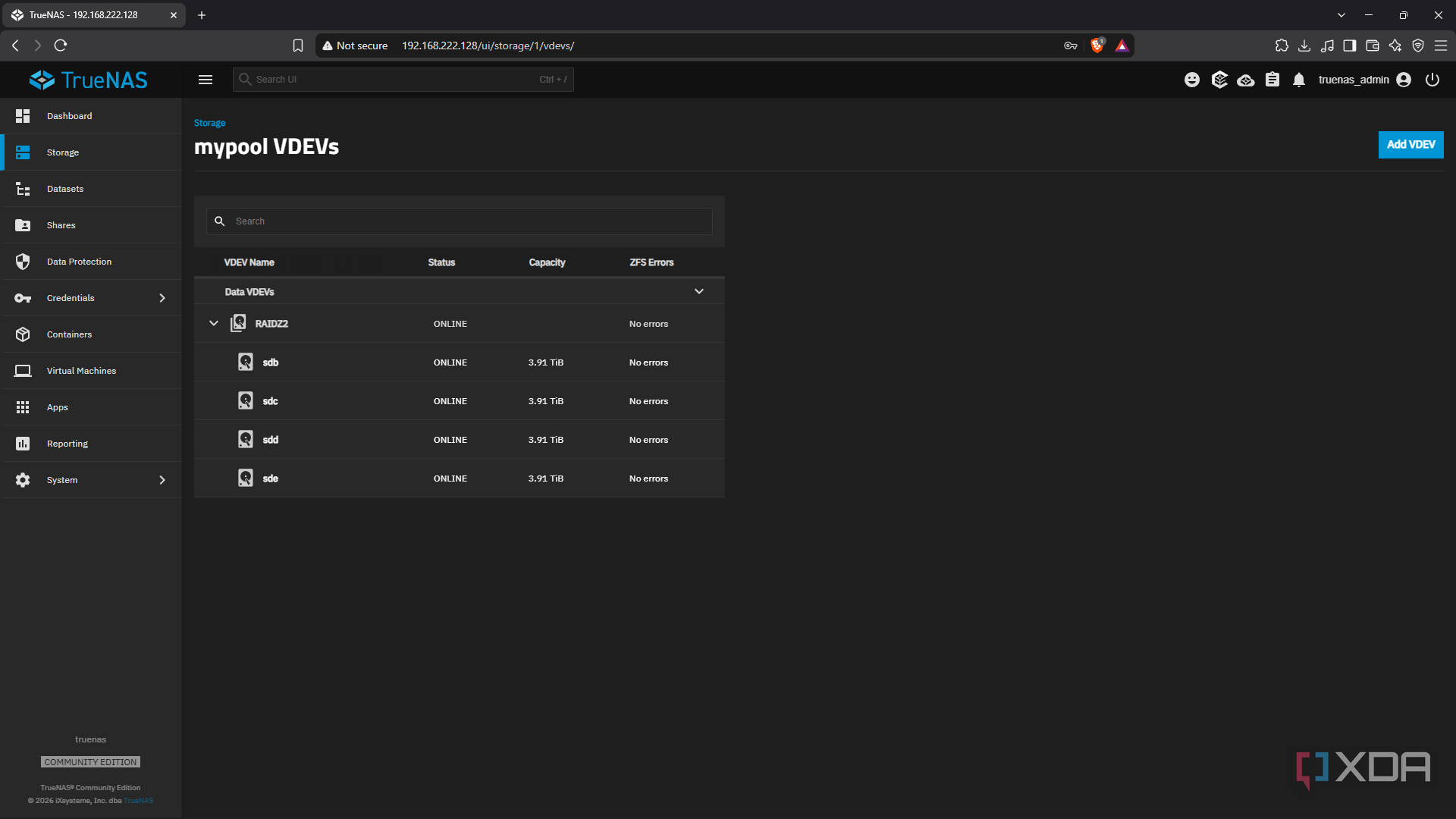
Task: Select the RAIDZ2 vdev row
Action: tap(460, 324)
